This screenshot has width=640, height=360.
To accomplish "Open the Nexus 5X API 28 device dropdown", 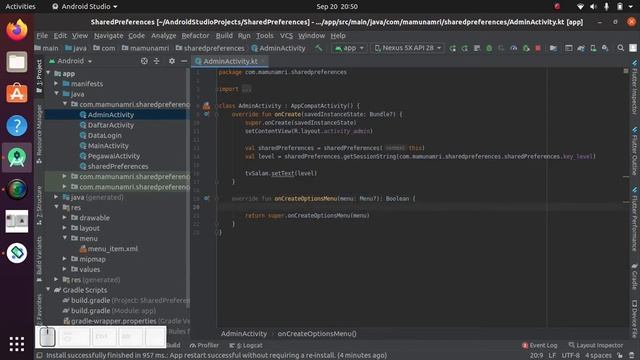I will point(408,48).
